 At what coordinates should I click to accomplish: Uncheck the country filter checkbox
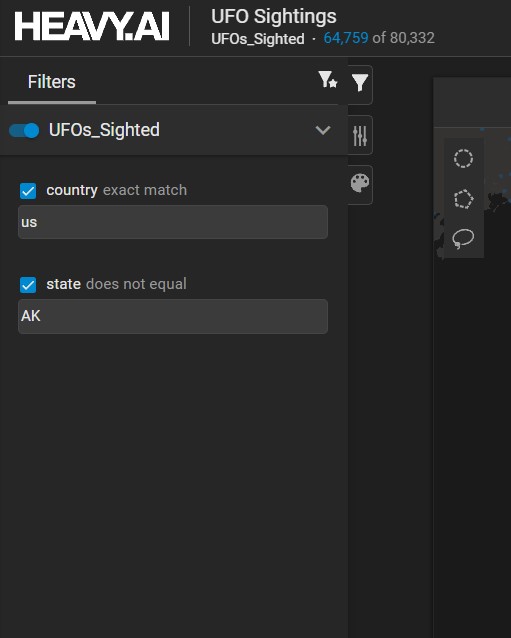[x=28, y=191]
